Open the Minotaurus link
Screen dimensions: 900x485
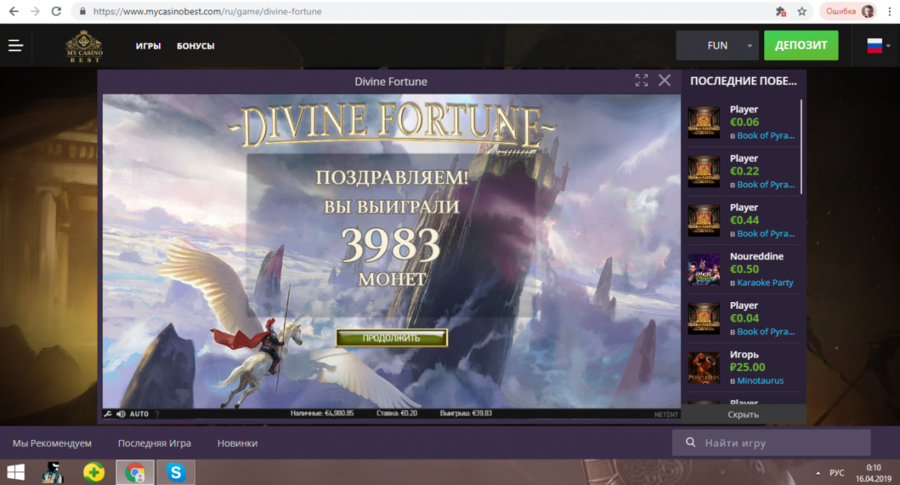760,381
